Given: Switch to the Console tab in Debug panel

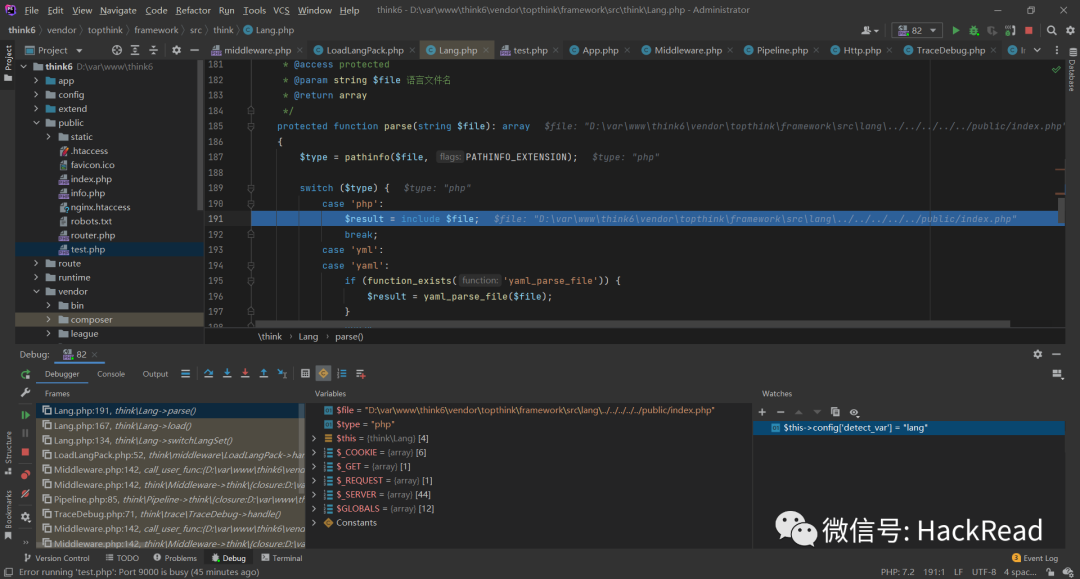Looking at the screenshot, I should click(x=111, y=374).
